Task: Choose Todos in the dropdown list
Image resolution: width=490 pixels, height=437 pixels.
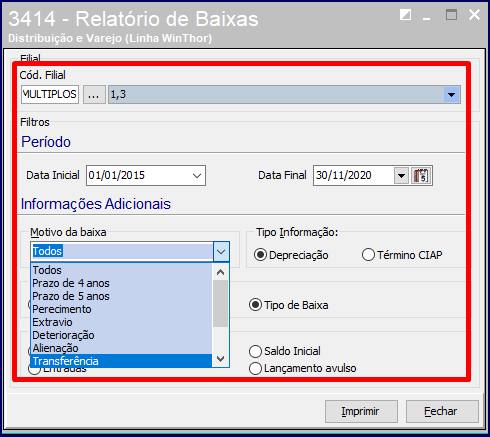Action: (x=121, y=270)
